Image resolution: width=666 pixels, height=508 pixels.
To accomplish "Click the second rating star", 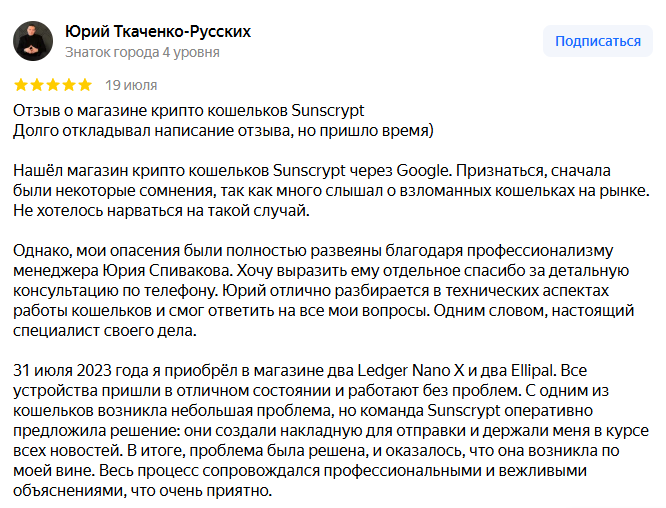I will (37, 85).
